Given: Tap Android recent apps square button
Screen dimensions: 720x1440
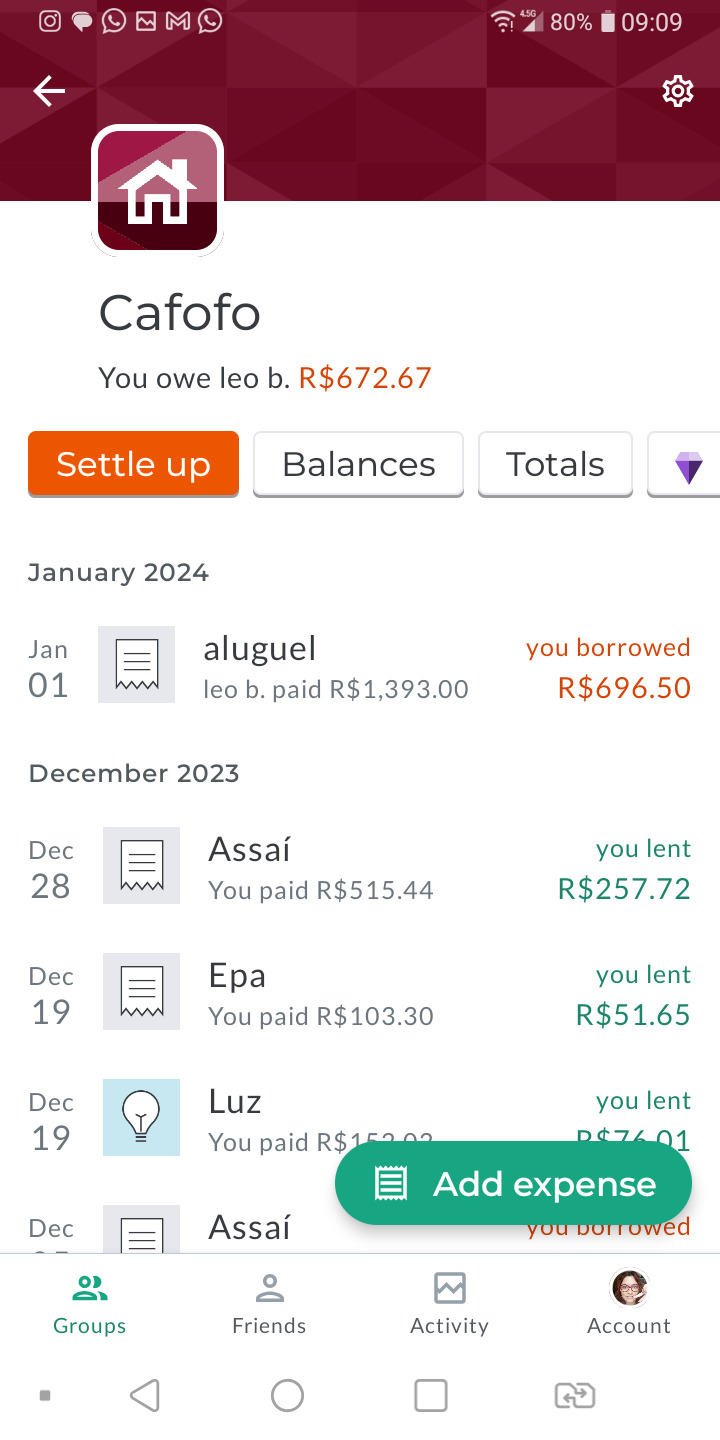Looking at the screenshot, I should click(431, 1395).
